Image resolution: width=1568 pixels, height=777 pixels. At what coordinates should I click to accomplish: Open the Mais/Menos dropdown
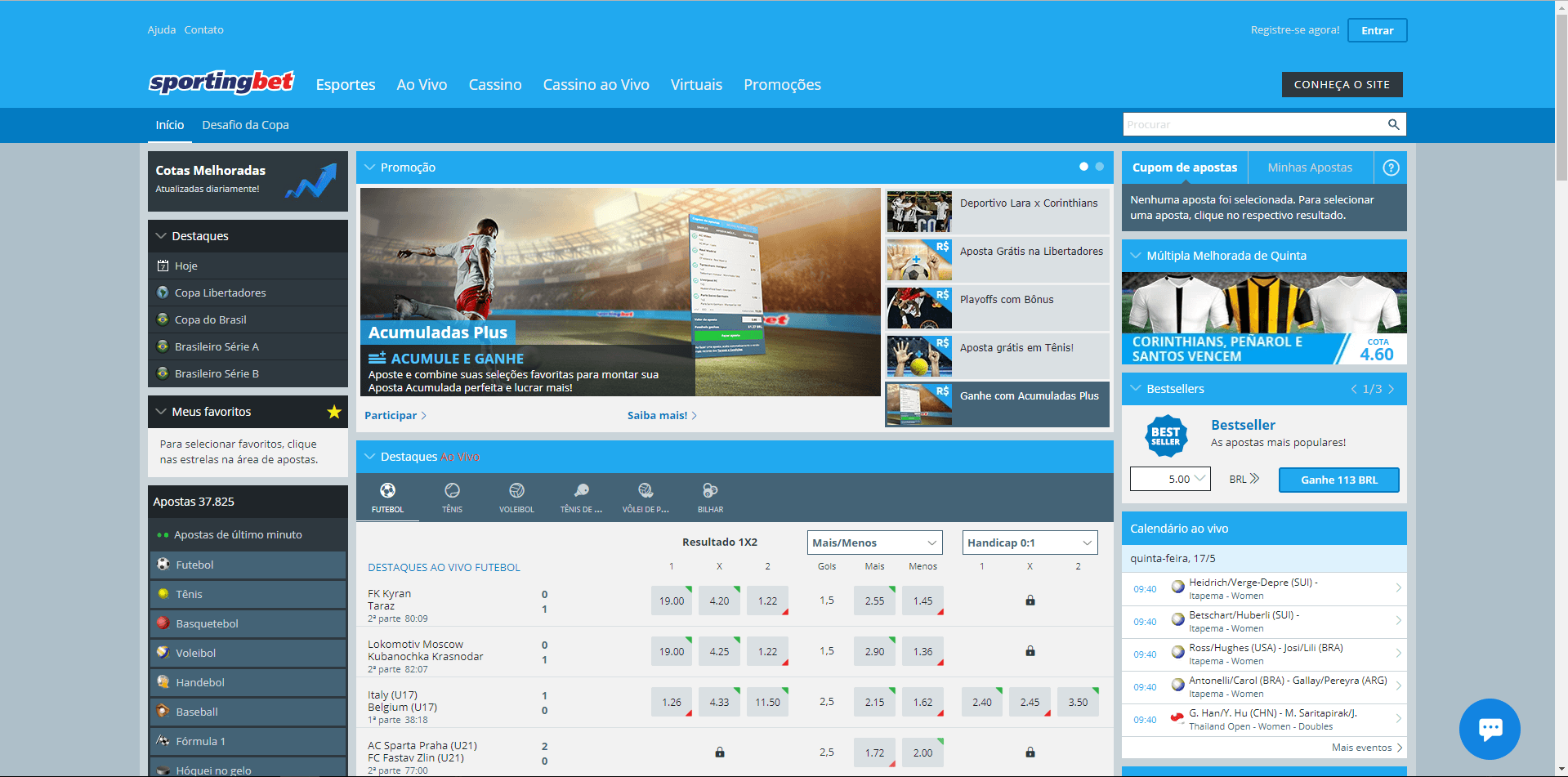874,543
